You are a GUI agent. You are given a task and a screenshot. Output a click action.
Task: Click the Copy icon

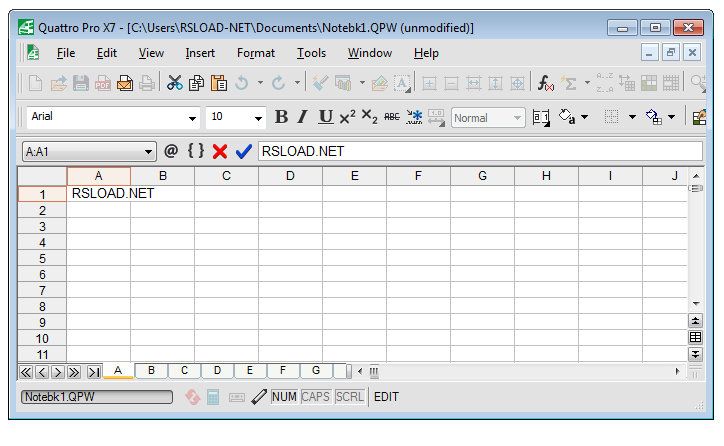pos(197,84)
